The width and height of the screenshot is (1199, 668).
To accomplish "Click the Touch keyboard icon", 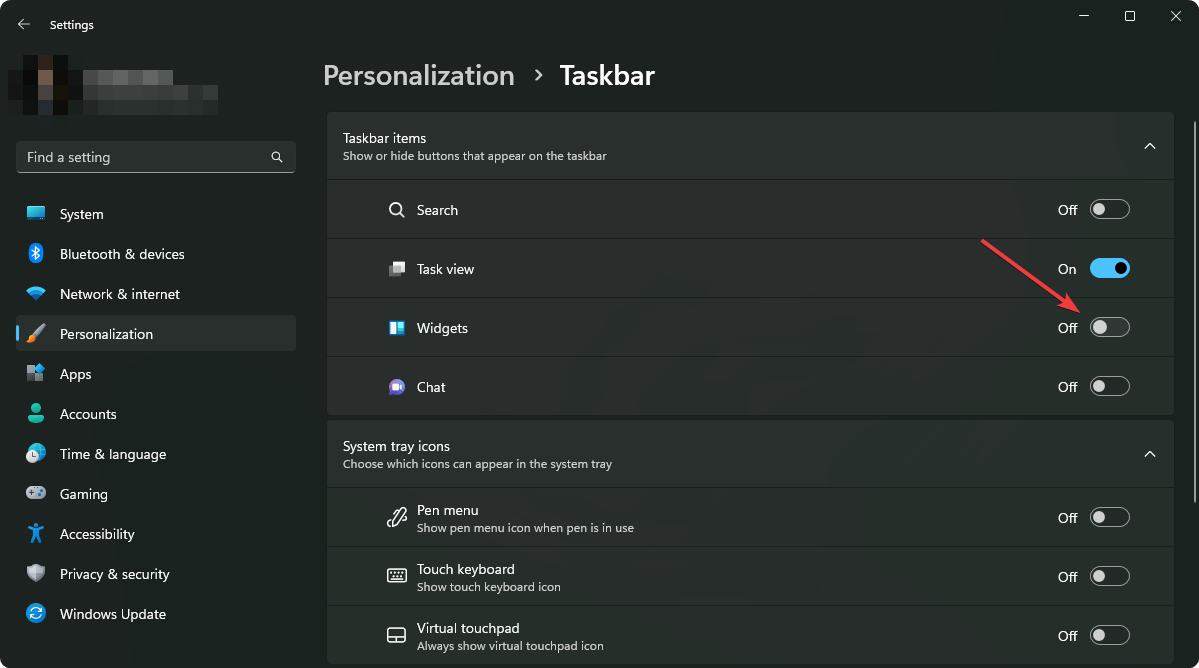I will point(396,576).
